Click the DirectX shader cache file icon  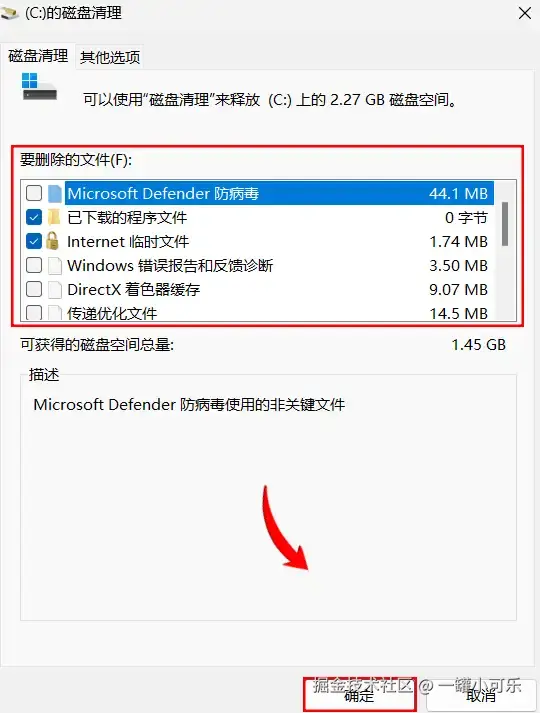[55, 290]
